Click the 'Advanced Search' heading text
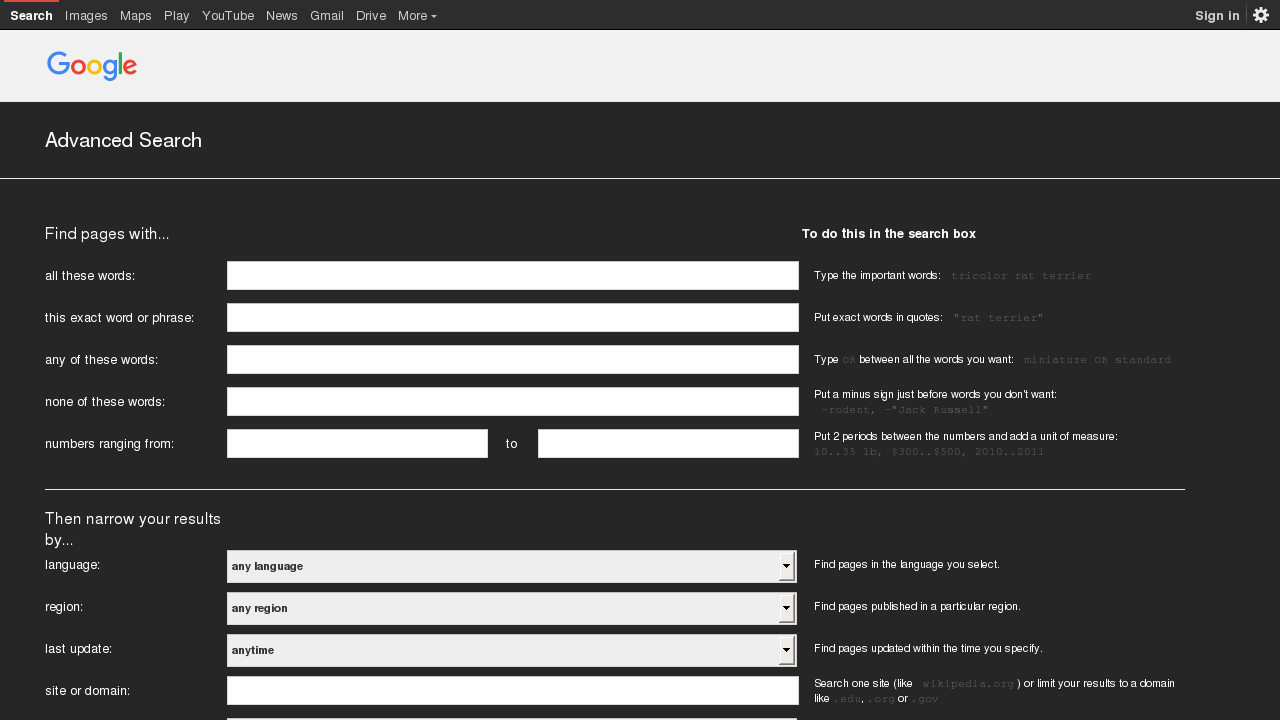The height and width of the screenshot is (720, 1280). click(x=124, y=140)
